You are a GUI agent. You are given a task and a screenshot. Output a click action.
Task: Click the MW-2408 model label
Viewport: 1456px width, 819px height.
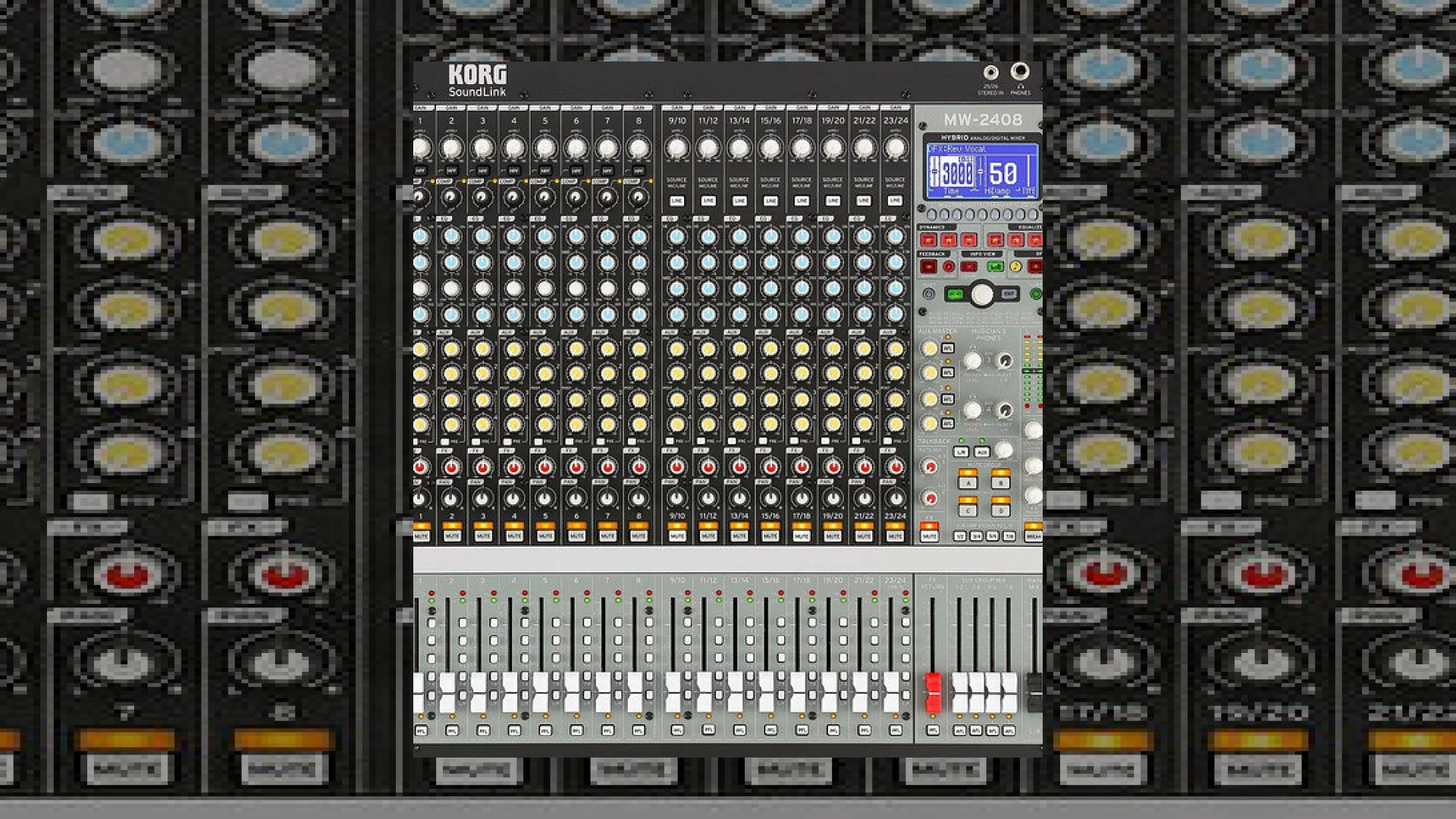[983, 120]
